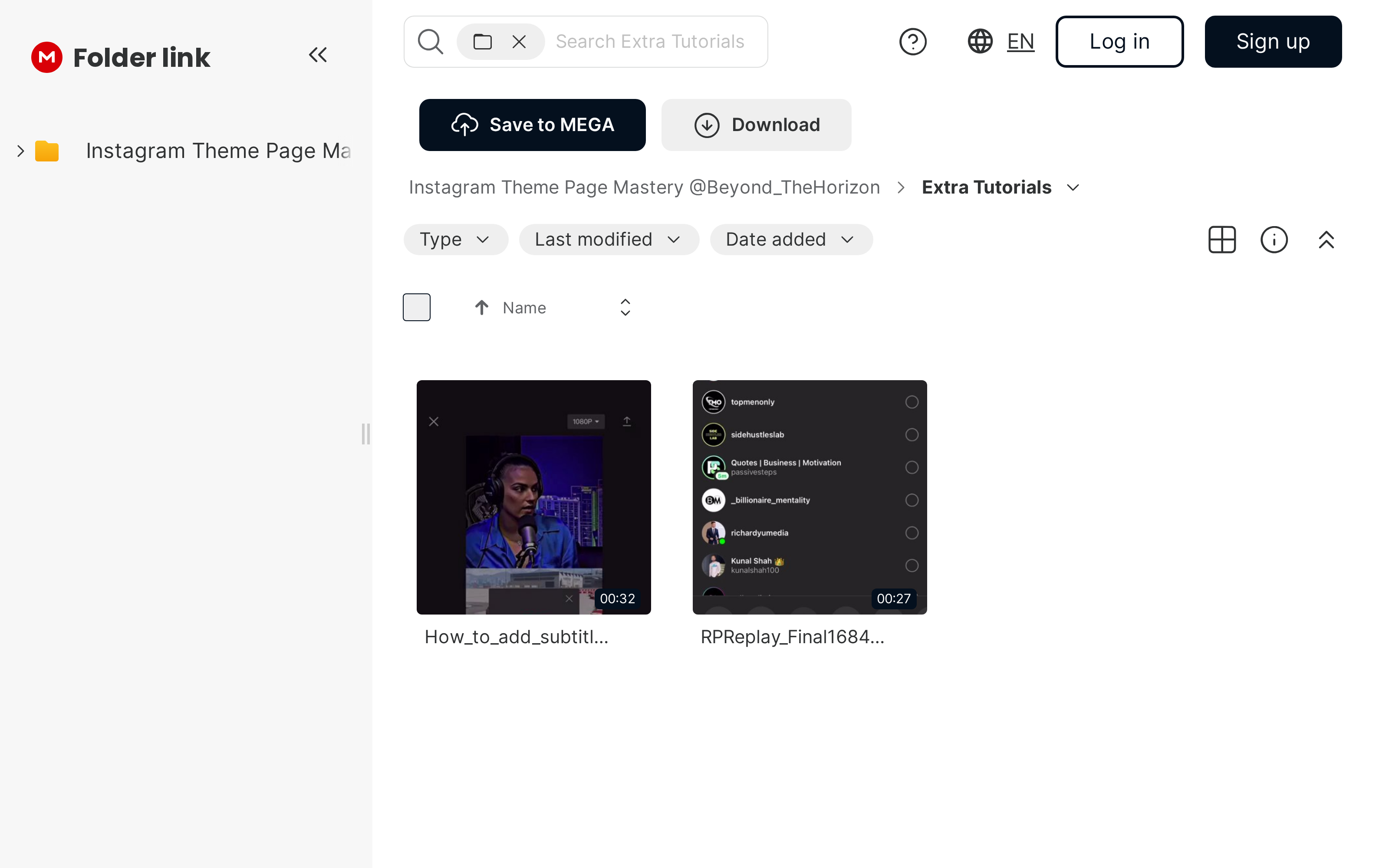
Task: Go to Instagram Theme Page Mastery breadcrumb
Action: tap(644, 188)
